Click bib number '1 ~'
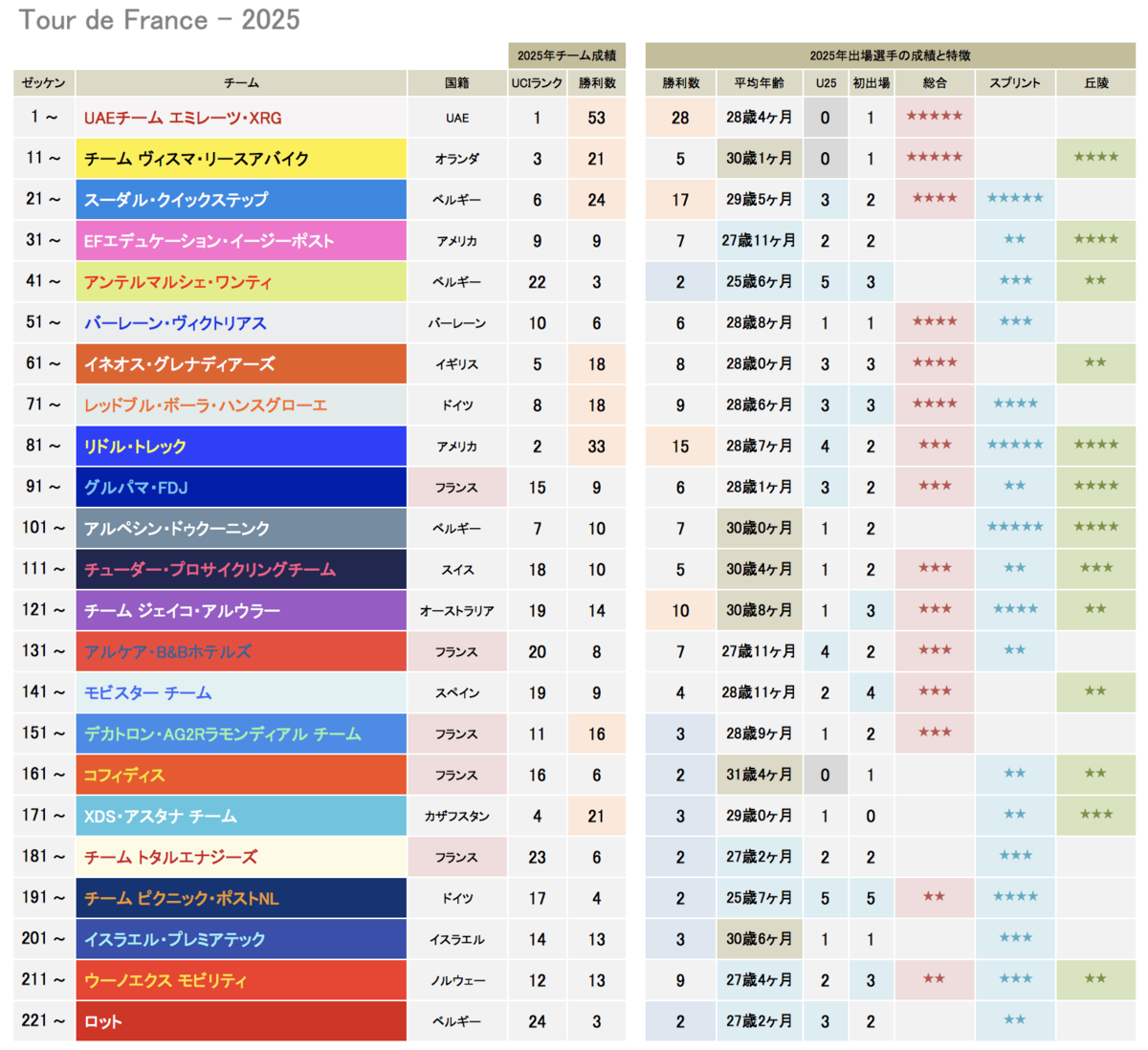Image resolution: width=1148 pixels, height=1050 pixels. click(44, 118)
